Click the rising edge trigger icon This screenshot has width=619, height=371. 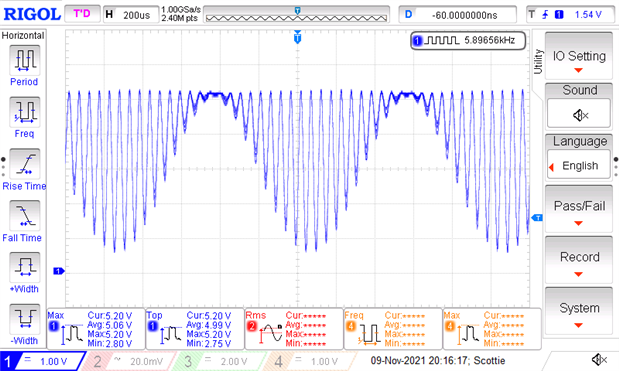pos(546,15)
